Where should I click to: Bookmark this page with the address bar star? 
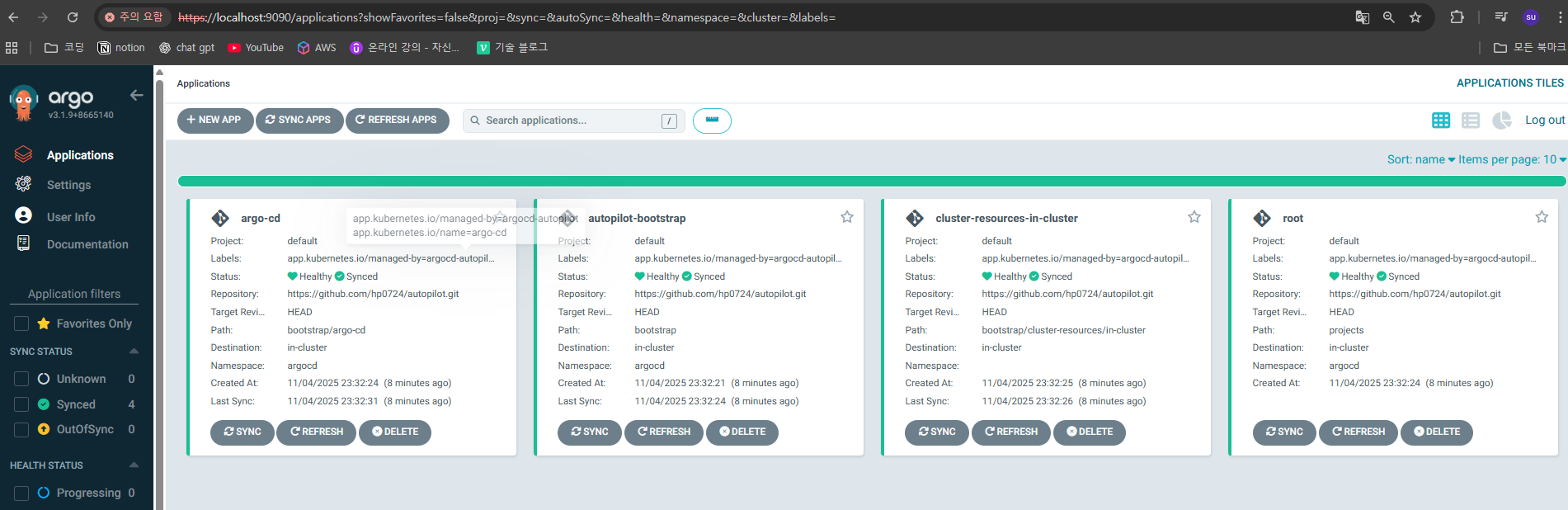pos(1415,17)
